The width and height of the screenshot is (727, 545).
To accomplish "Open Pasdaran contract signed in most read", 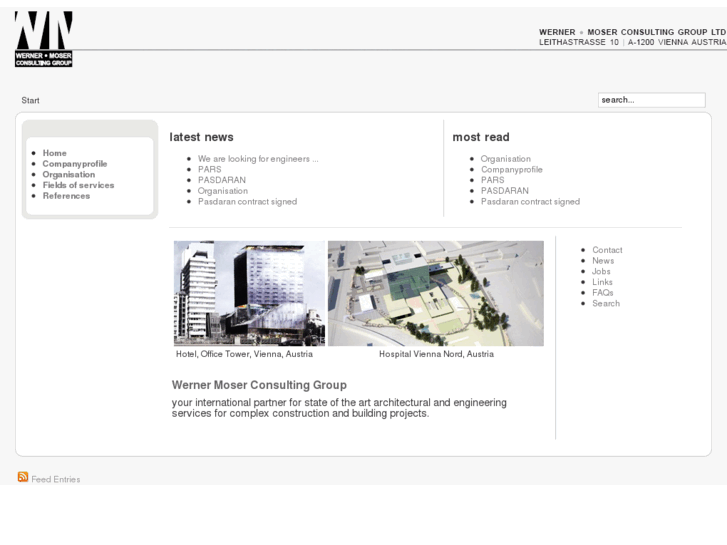I will click(x=530, y=201).
